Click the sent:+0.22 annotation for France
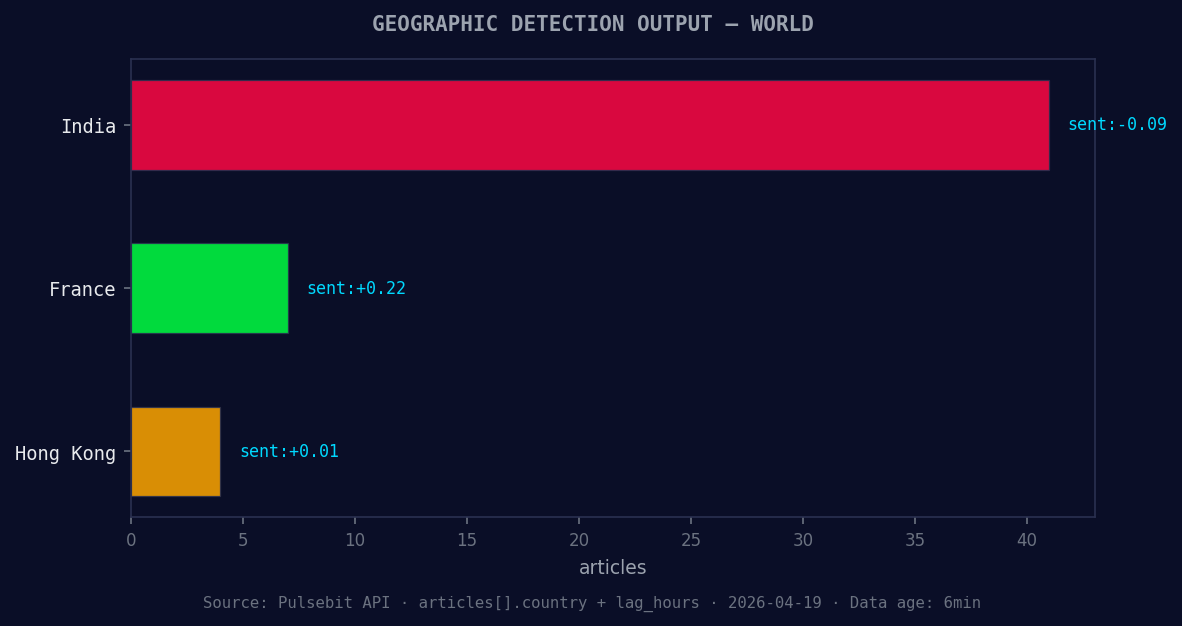Image resolution: width=1182 pixels, height=626 pixels. click(x=355, y=288)
